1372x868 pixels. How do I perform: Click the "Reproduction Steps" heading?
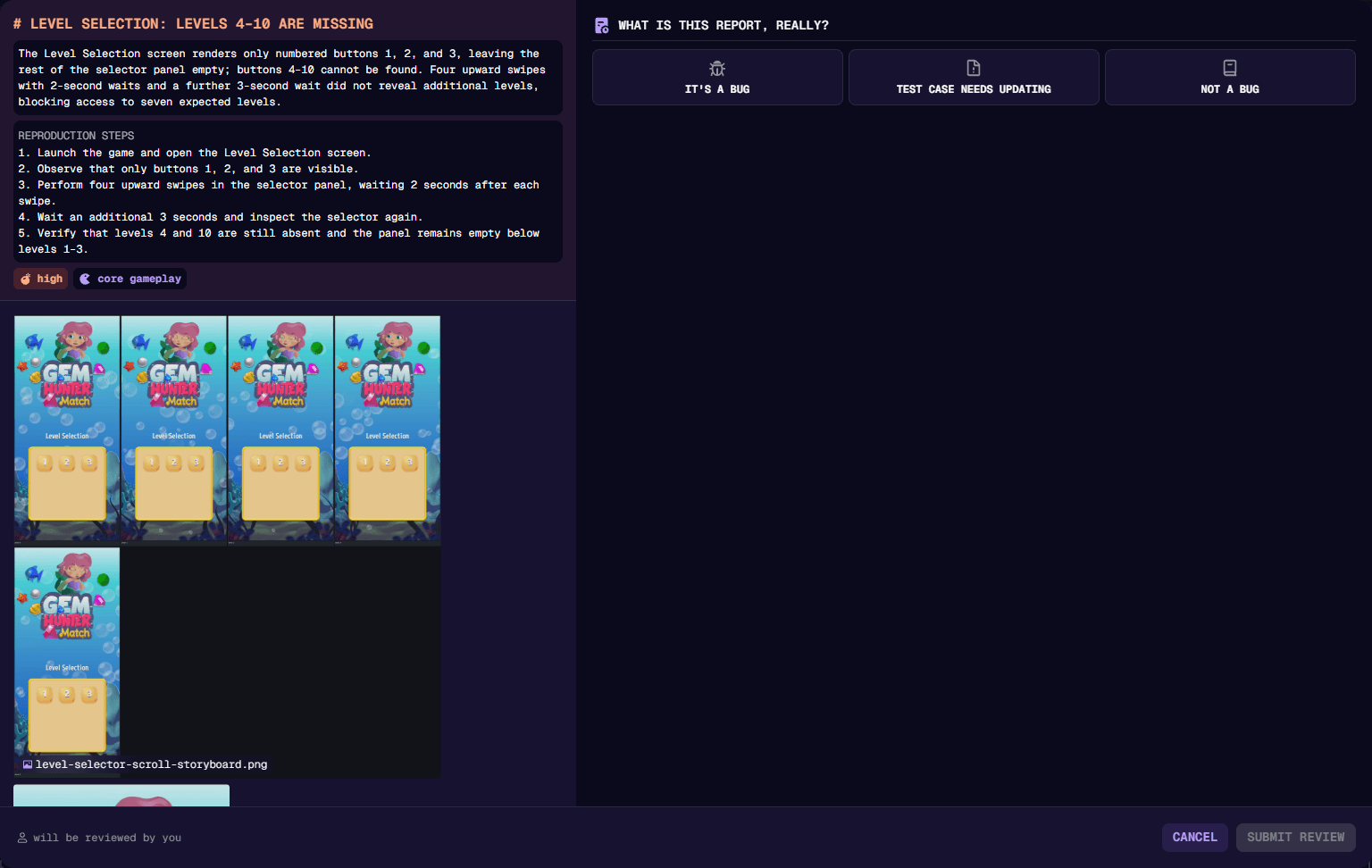coord(76,136)
